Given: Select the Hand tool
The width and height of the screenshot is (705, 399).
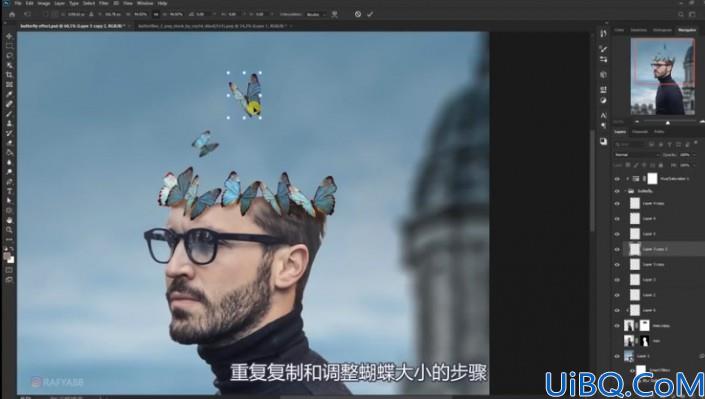Looking at the screenshot, I should pyautogui.click(x=9, y=220).
